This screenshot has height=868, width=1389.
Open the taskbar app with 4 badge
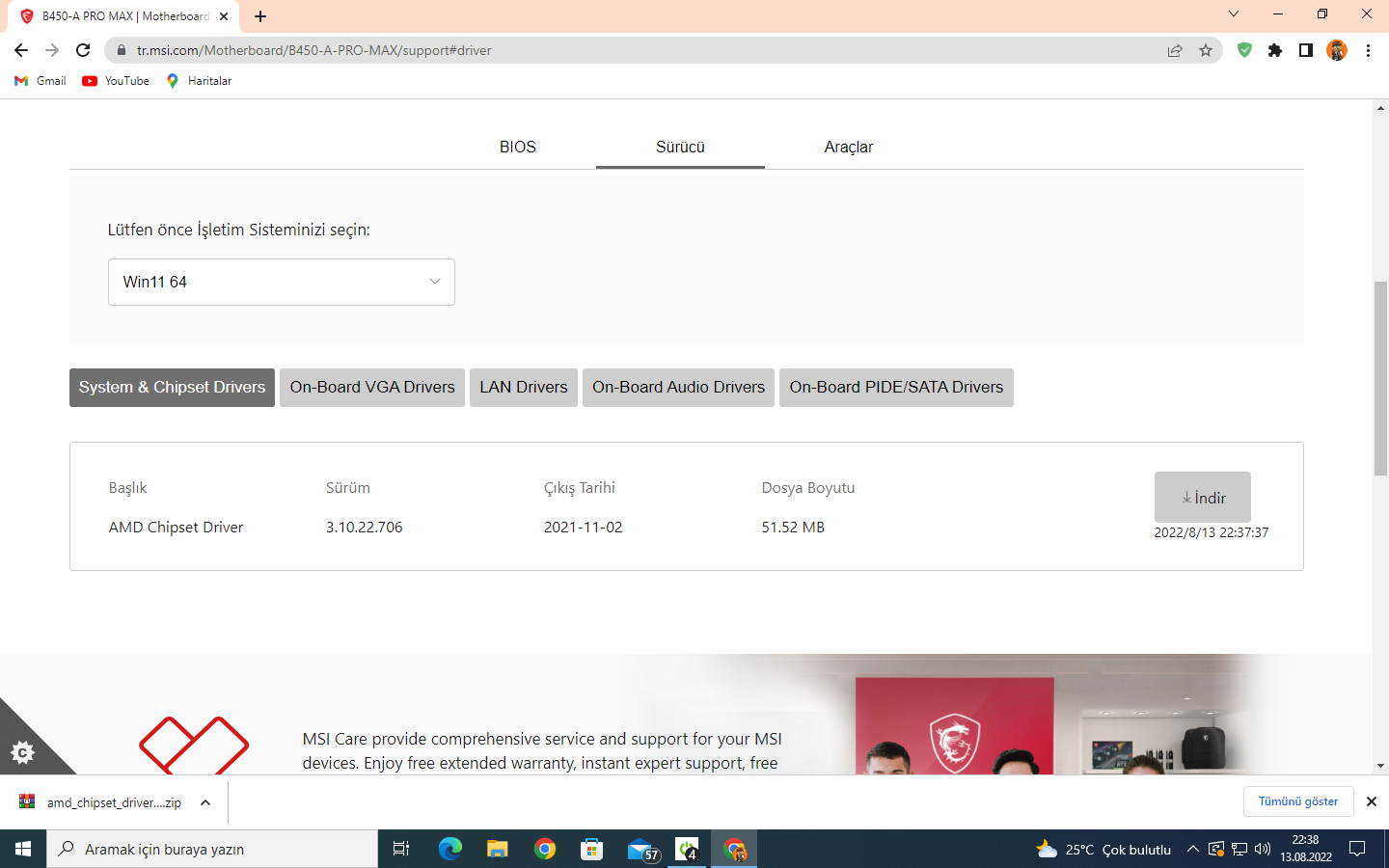(688, 849)
